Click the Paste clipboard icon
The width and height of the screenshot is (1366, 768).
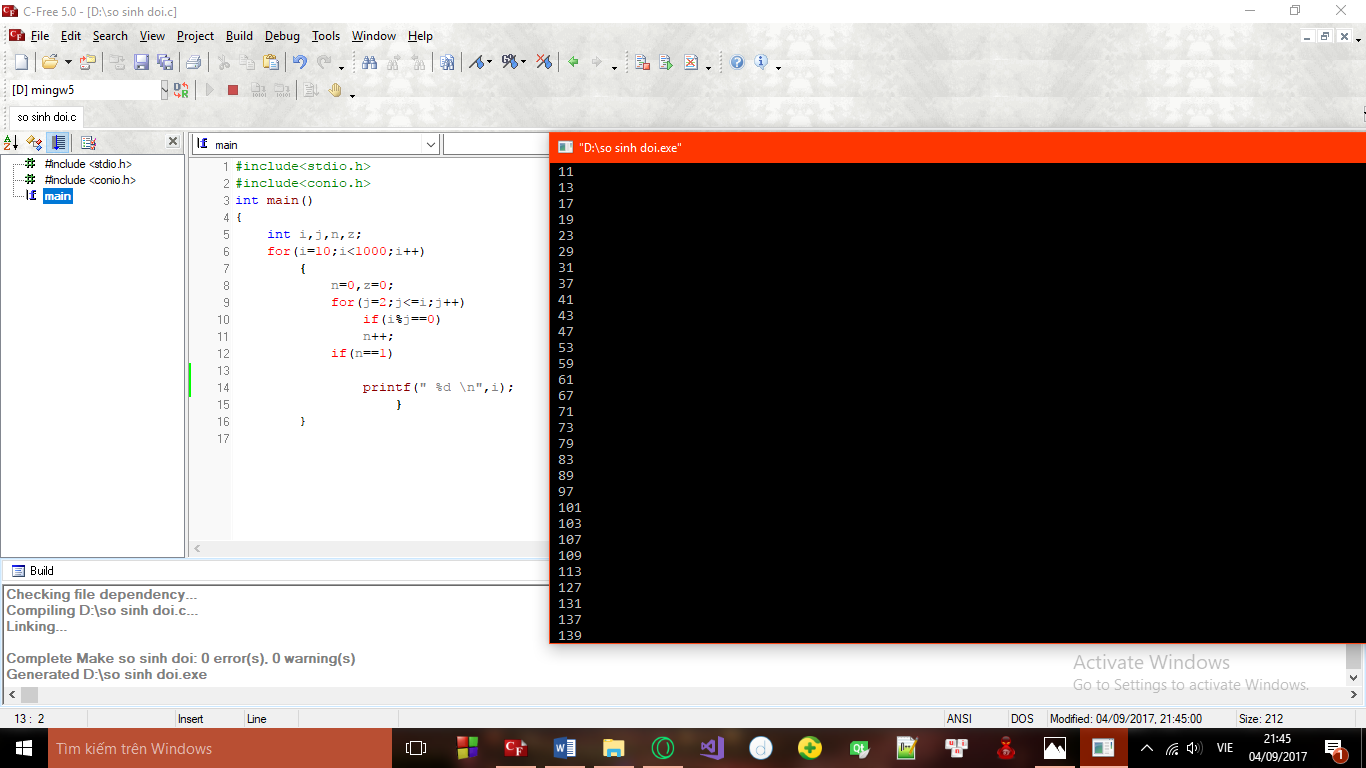point(271,62)
